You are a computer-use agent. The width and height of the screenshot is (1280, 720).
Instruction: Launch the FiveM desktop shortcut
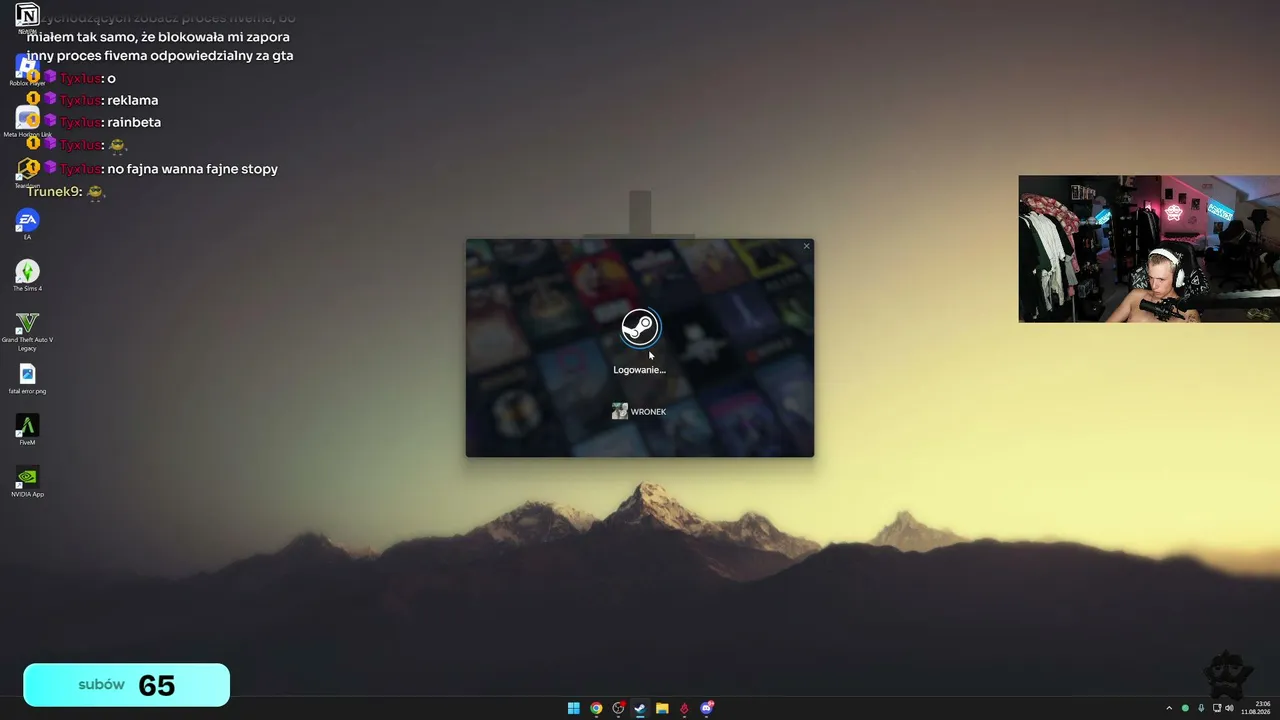tap(27, 431)
